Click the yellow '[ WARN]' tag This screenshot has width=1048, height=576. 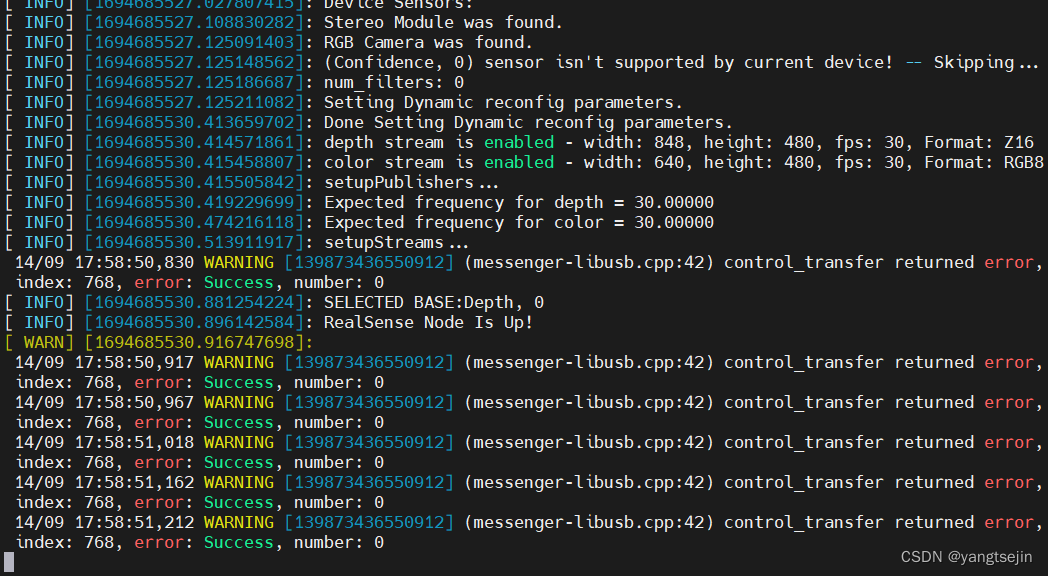click(x=39, y=343)
